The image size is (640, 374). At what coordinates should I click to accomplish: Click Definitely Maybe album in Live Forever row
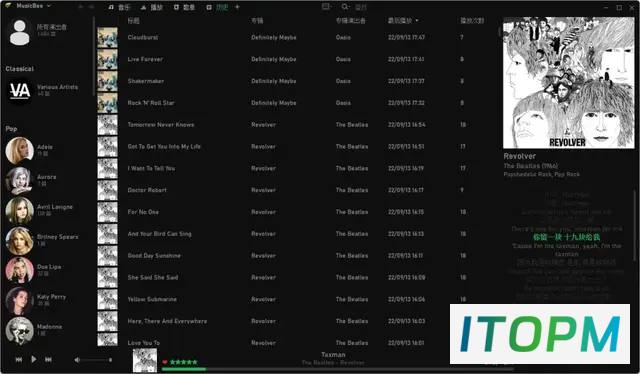pos(273,59)
